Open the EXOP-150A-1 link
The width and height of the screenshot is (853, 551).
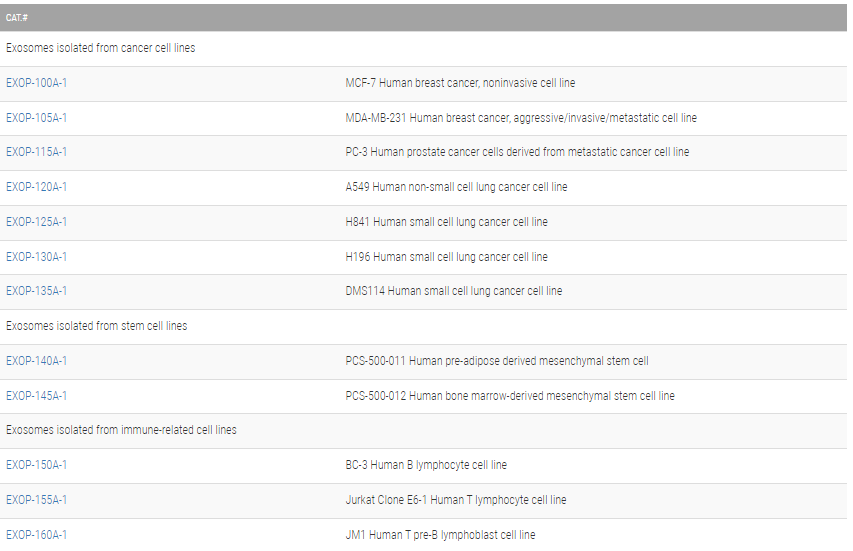tap(37, 465)
